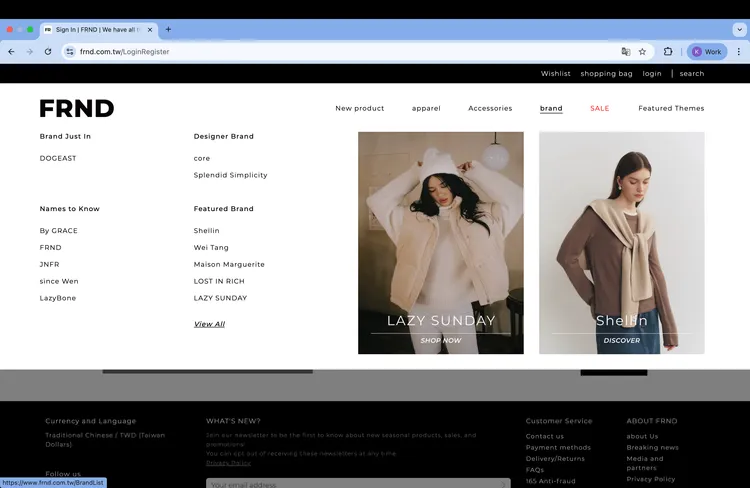Image resolution: width=750 pixels, height=488 pixels.
Task: Open a new browser tab
Action: [168, 29]
